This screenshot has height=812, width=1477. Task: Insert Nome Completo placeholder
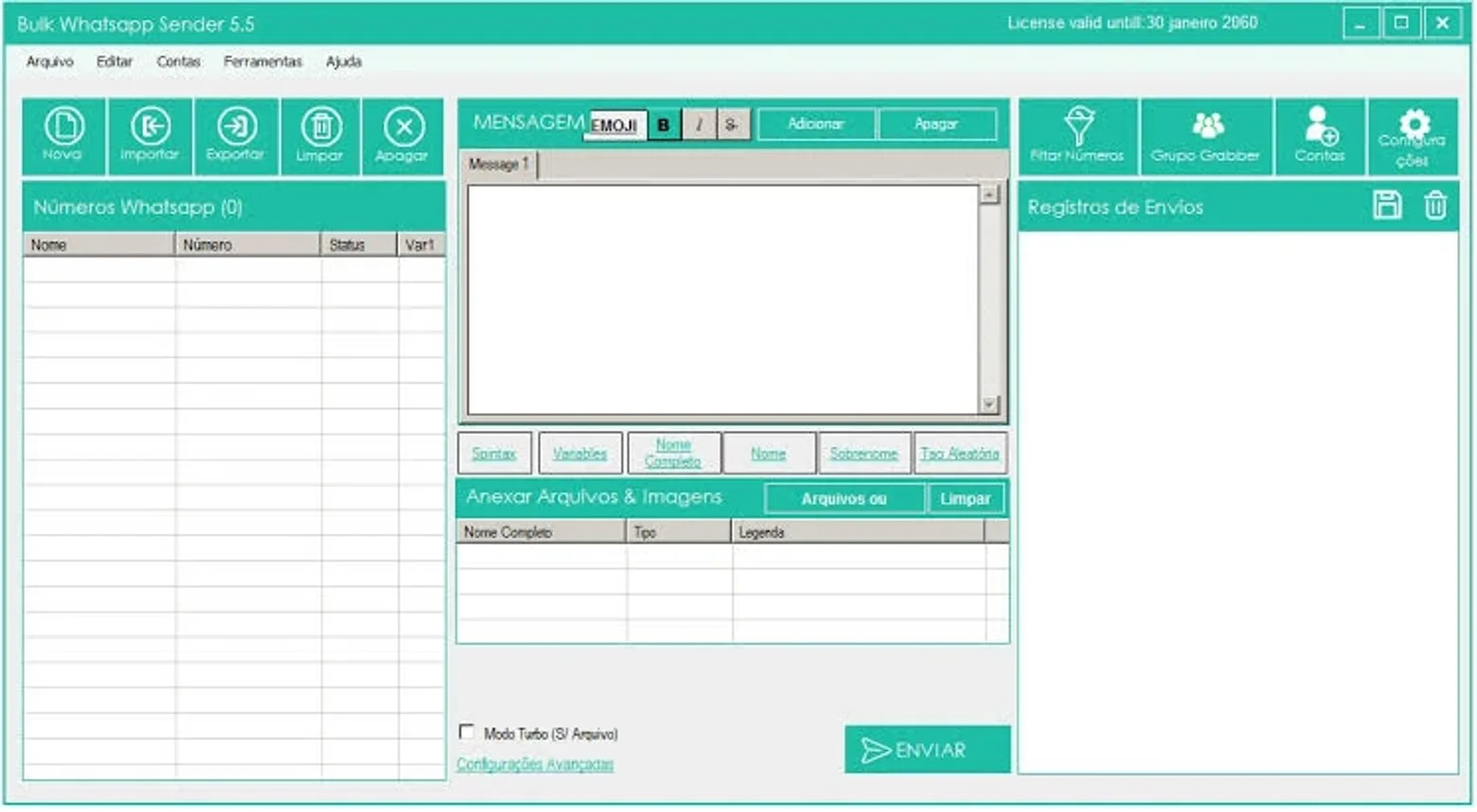(x=673, y=453)
